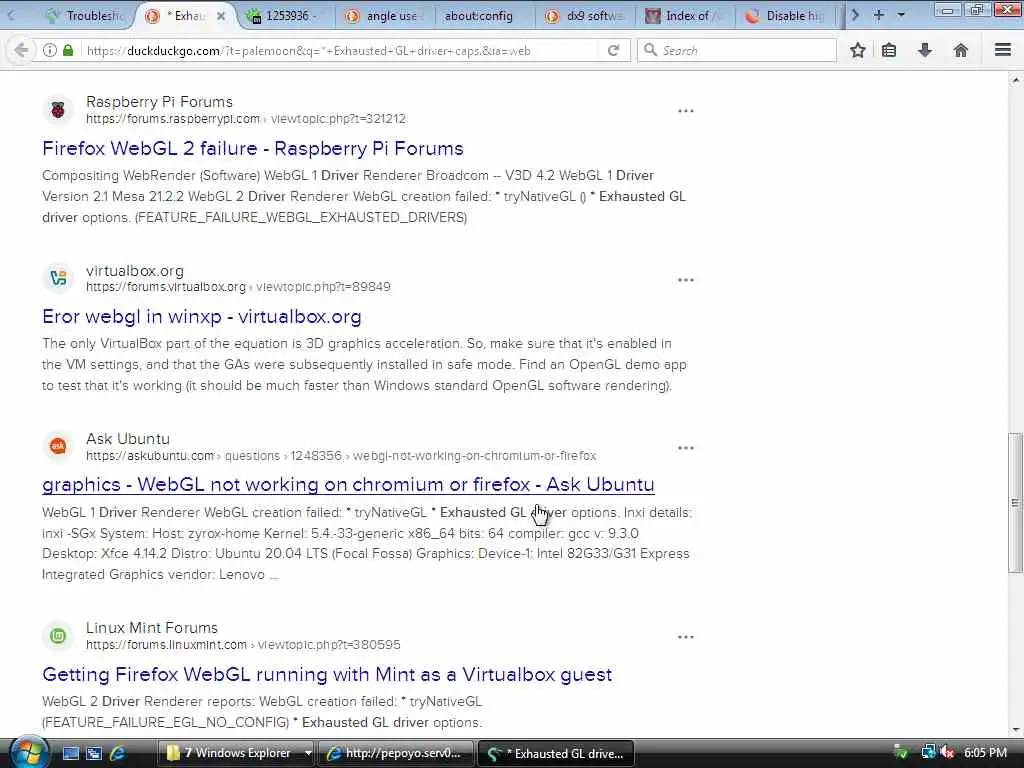
Task: Open 7 Windows Explorer taskbar group
Action: [231, 753]
